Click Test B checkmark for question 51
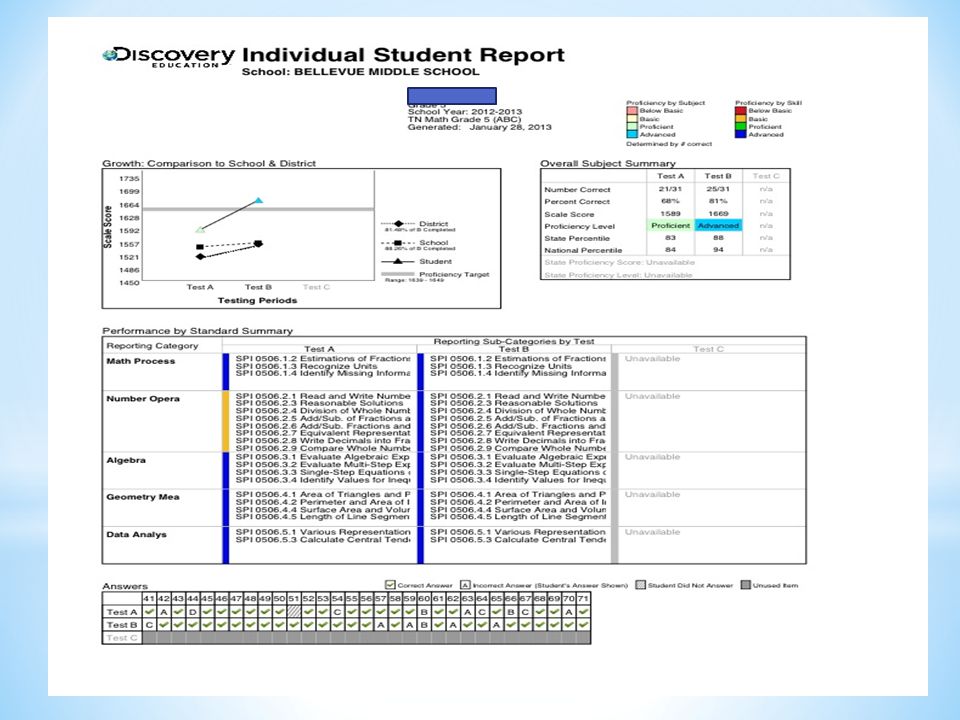 point(294,624)
